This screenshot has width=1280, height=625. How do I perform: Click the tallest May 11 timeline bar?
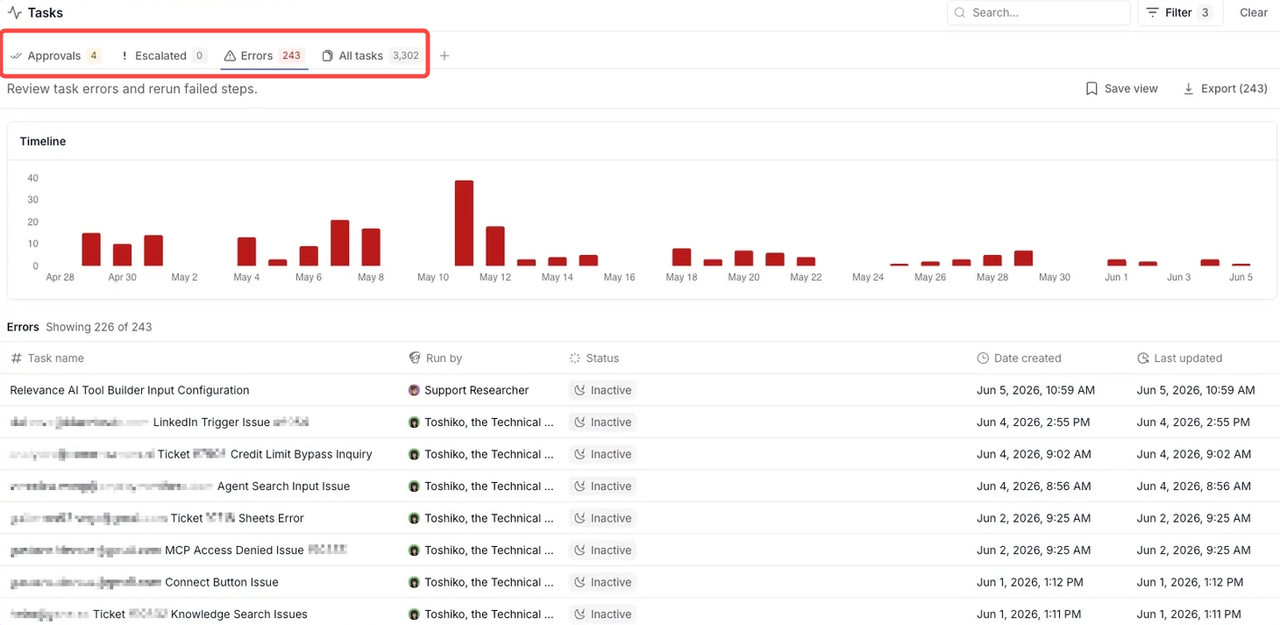tap(464, 223)
